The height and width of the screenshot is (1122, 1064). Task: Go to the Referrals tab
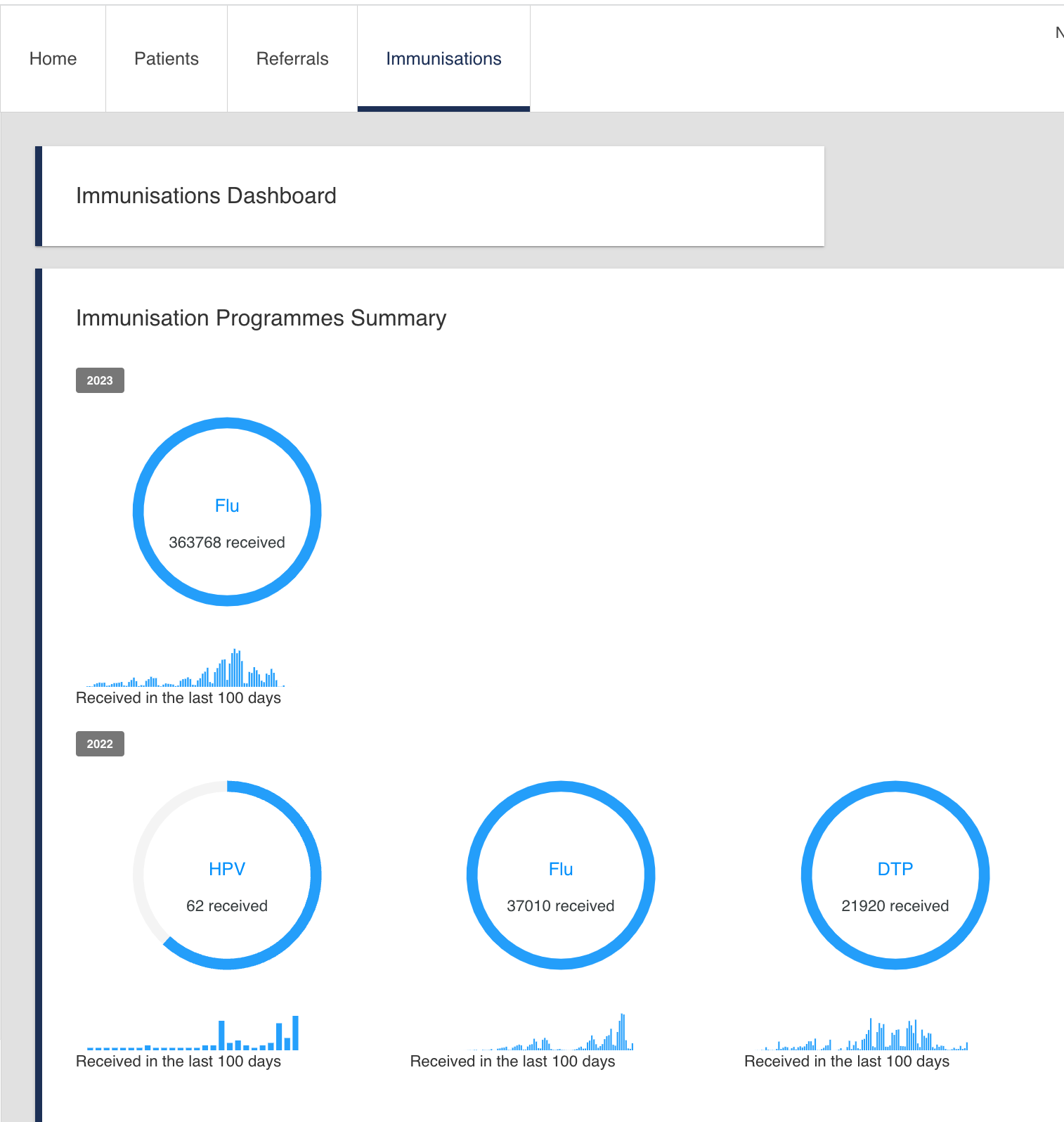pos(292,59)
